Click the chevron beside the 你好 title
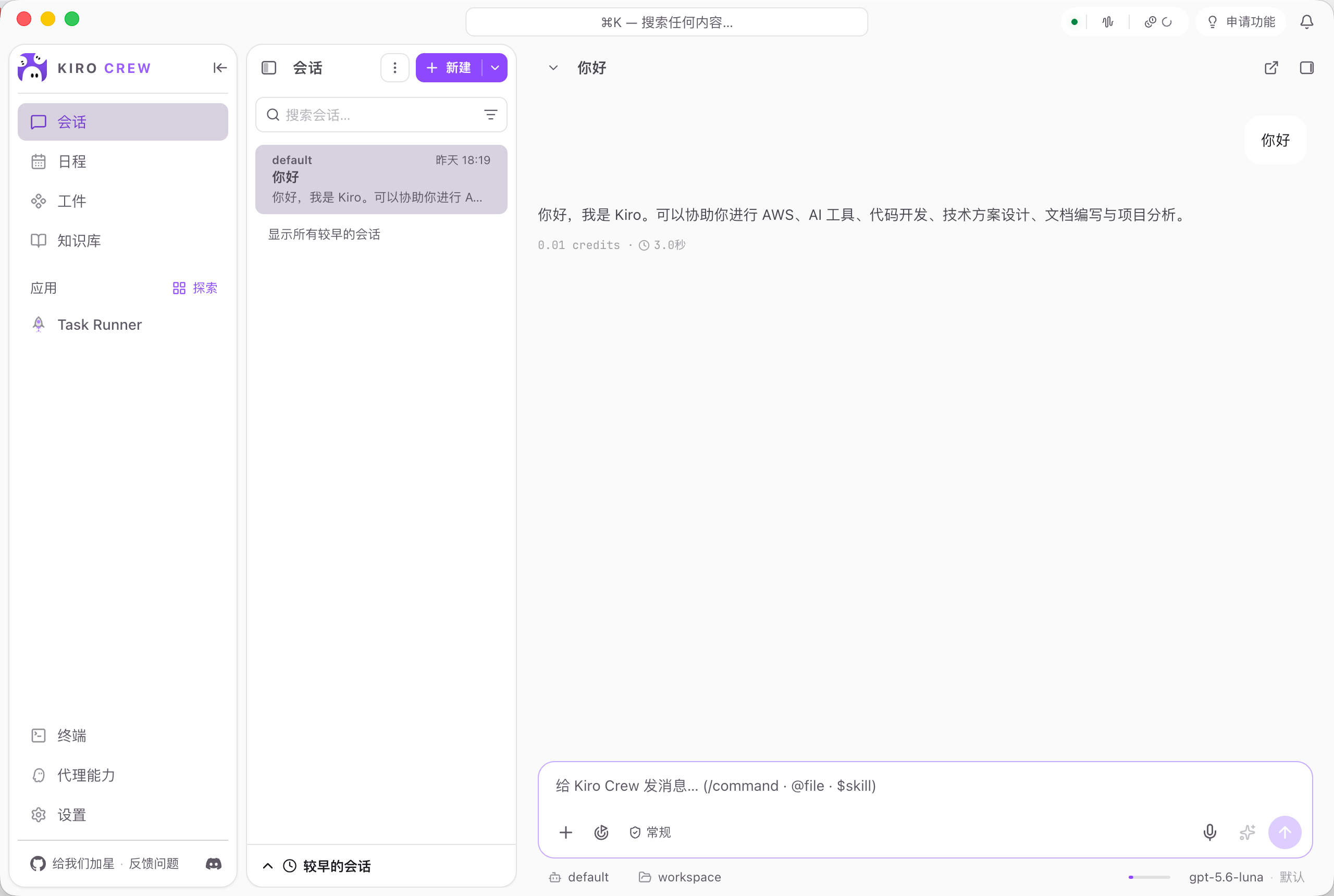This screenshot has width=1334, height=896. [x=553, y=68]
